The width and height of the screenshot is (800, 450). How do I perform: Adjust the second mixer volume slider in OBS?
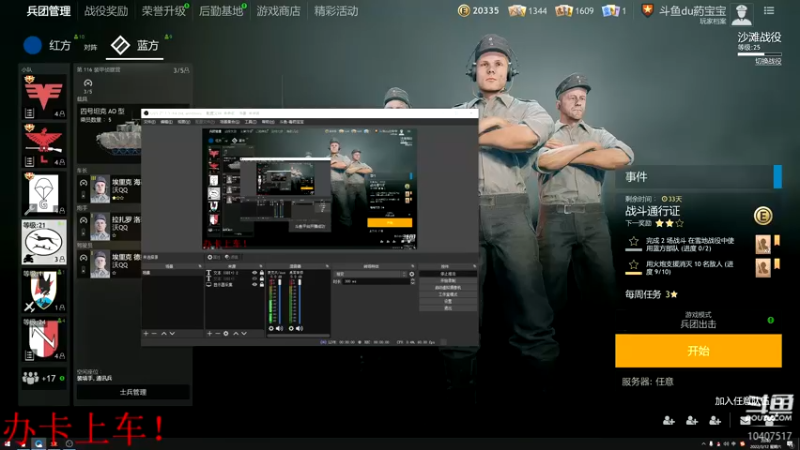point(299,299)
